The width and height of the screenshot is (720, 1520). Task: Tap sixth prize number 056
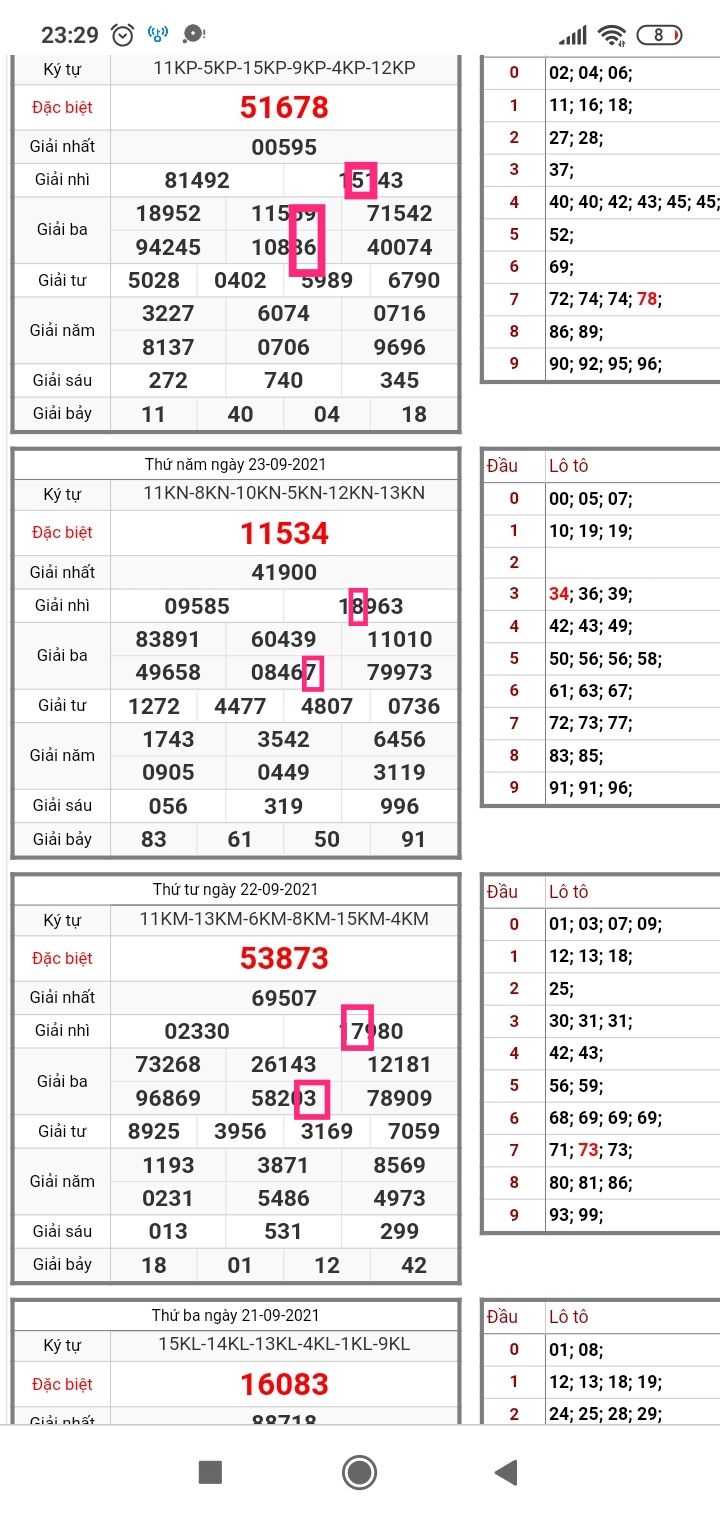tap(168, 806)
